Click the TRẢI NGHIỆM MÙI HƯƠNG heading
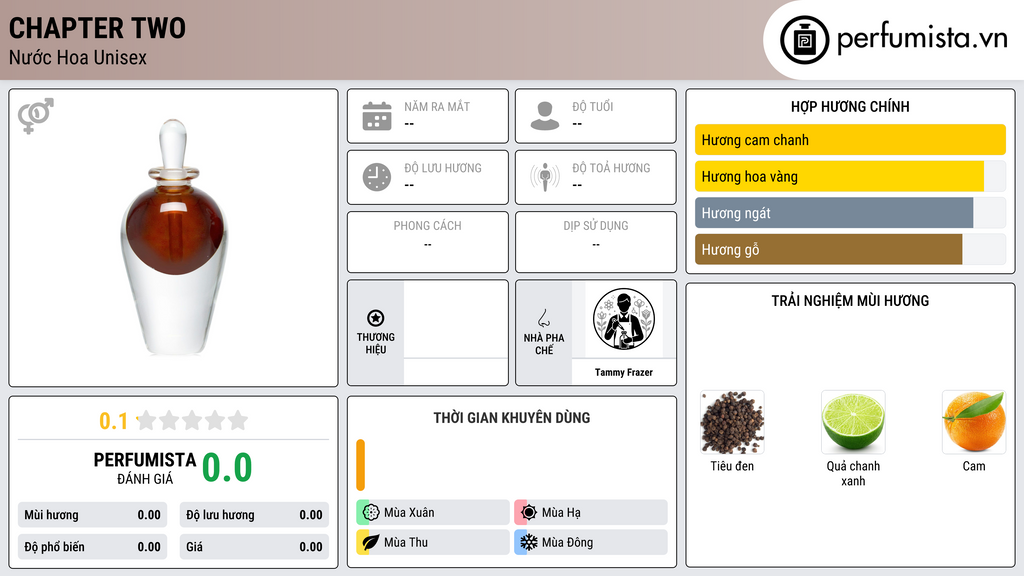Image resolution: width=1024 pixels, height=576 pixels. (x=850, y=301)
